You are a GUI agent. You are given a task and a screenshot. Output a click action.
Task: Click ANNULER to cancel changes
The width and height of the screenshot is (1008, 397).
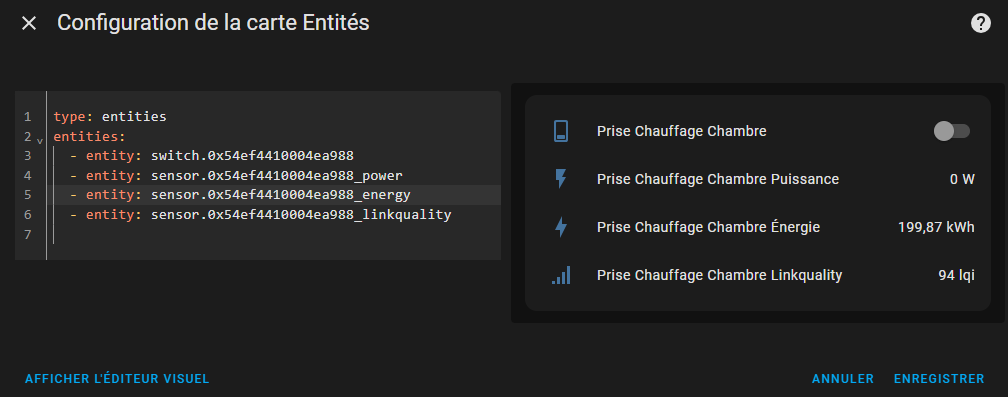843,379
